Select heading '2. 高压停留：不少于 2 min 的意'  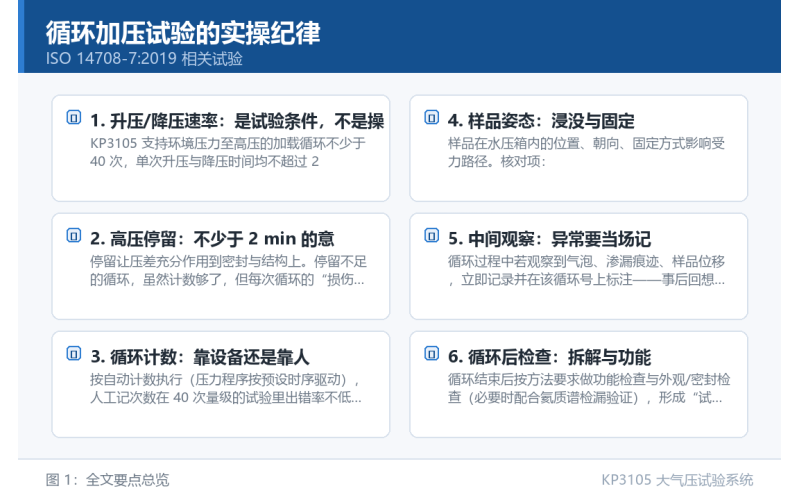(x=212, y=239)
